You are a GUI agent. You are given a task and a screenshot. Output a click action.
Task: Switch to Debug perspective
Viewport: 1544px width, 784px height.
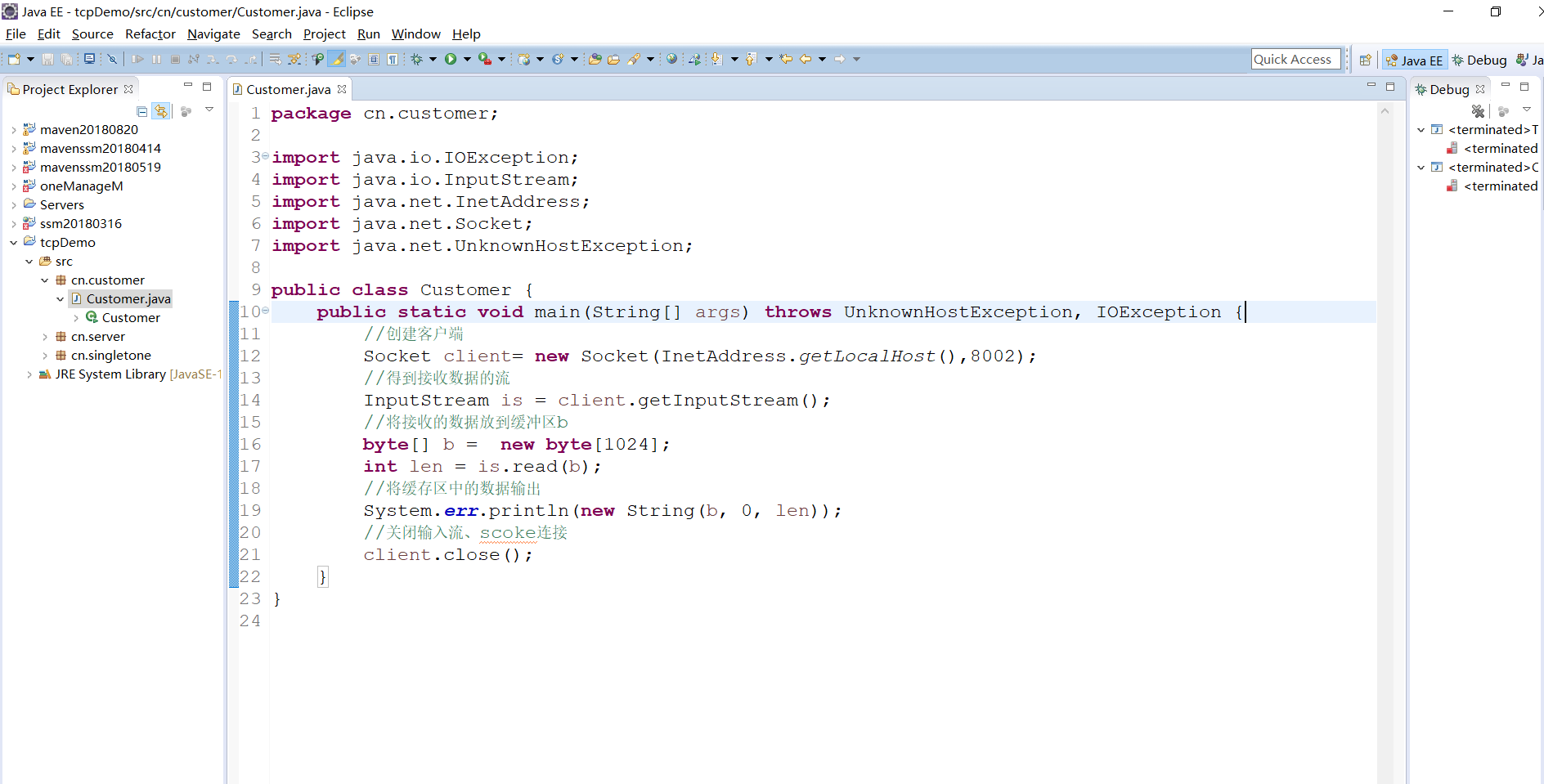click(1479, 60)
